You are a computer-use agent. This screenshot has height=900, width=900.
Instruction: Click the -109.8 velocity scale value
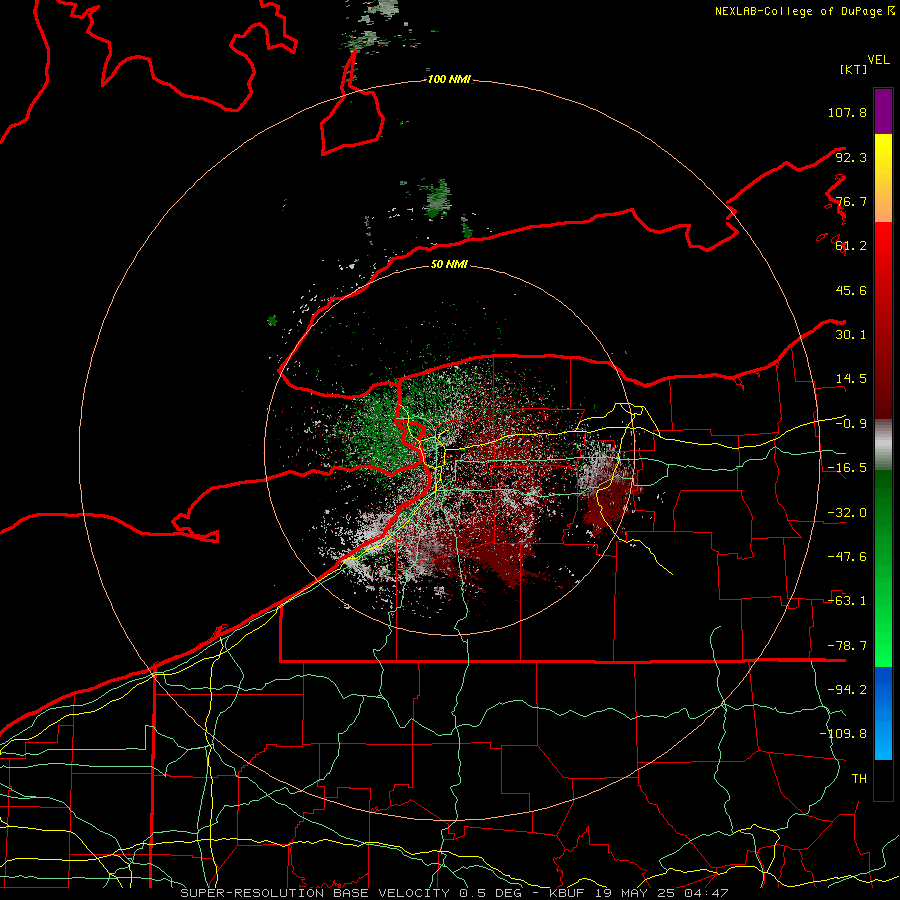[843, 734]
